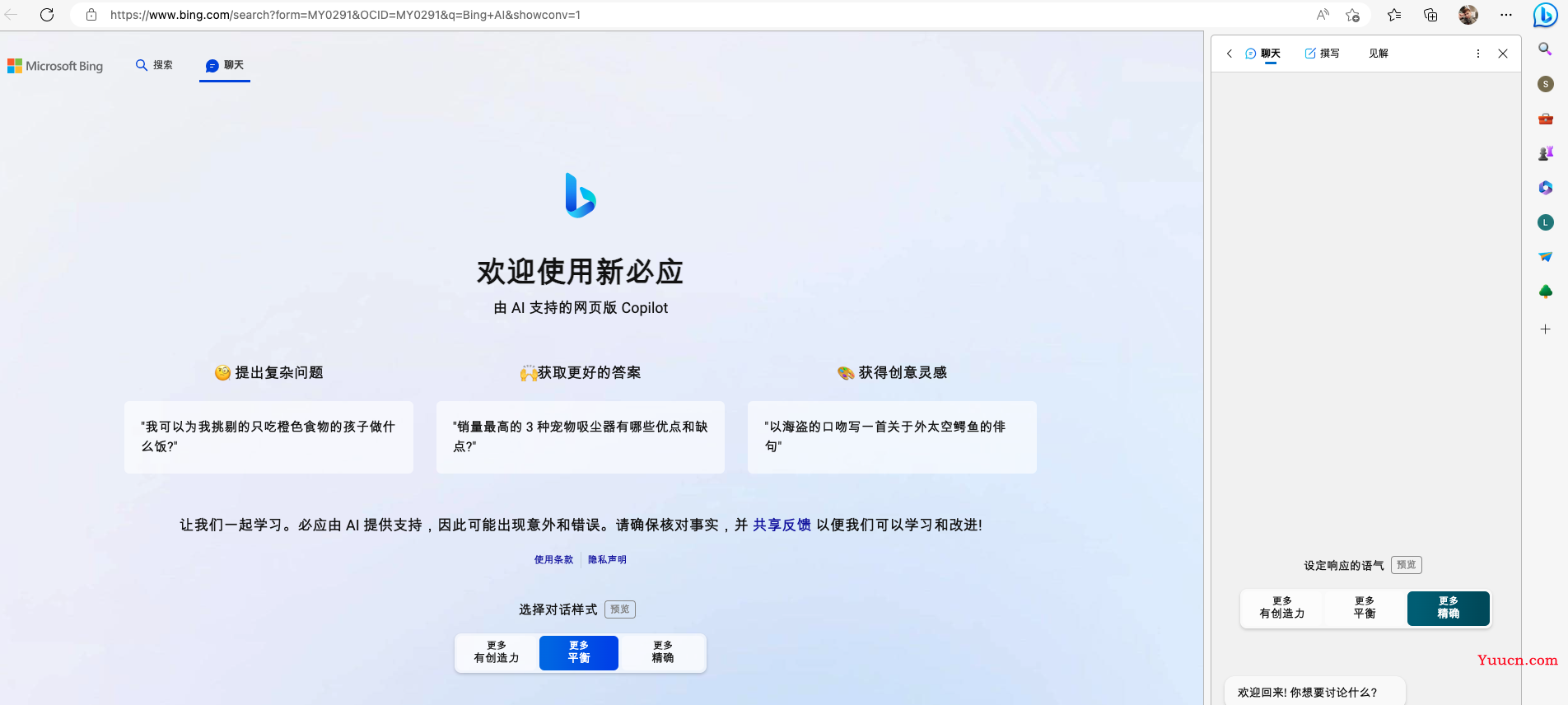The height and width of the screenshot is (705, 1568).
Task: Click the 预览 badge beside 设定响应的语气
Action: pos(1407,565)
